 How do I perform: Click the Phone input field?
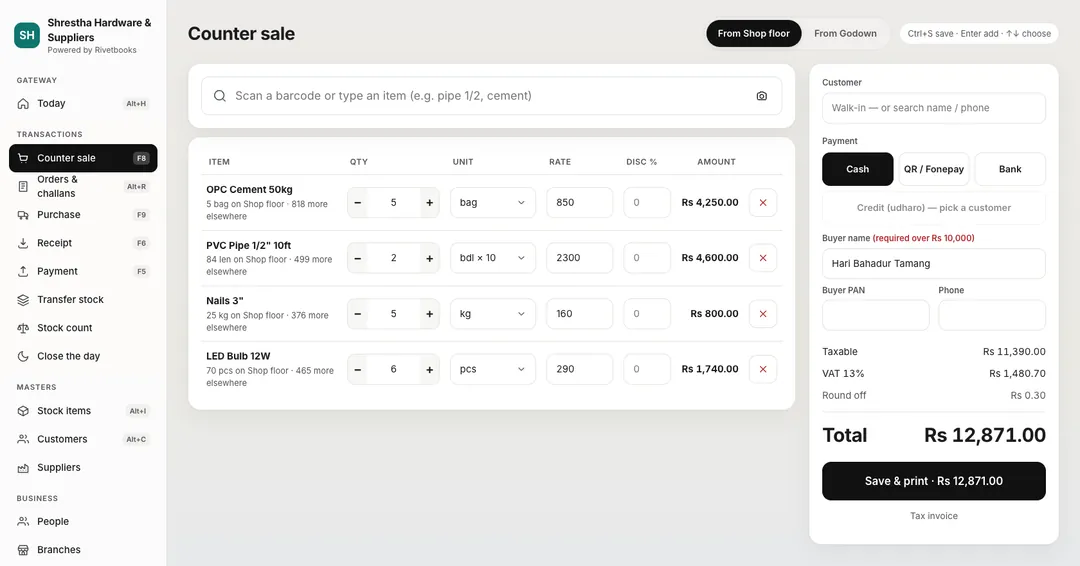coord(992,315)
